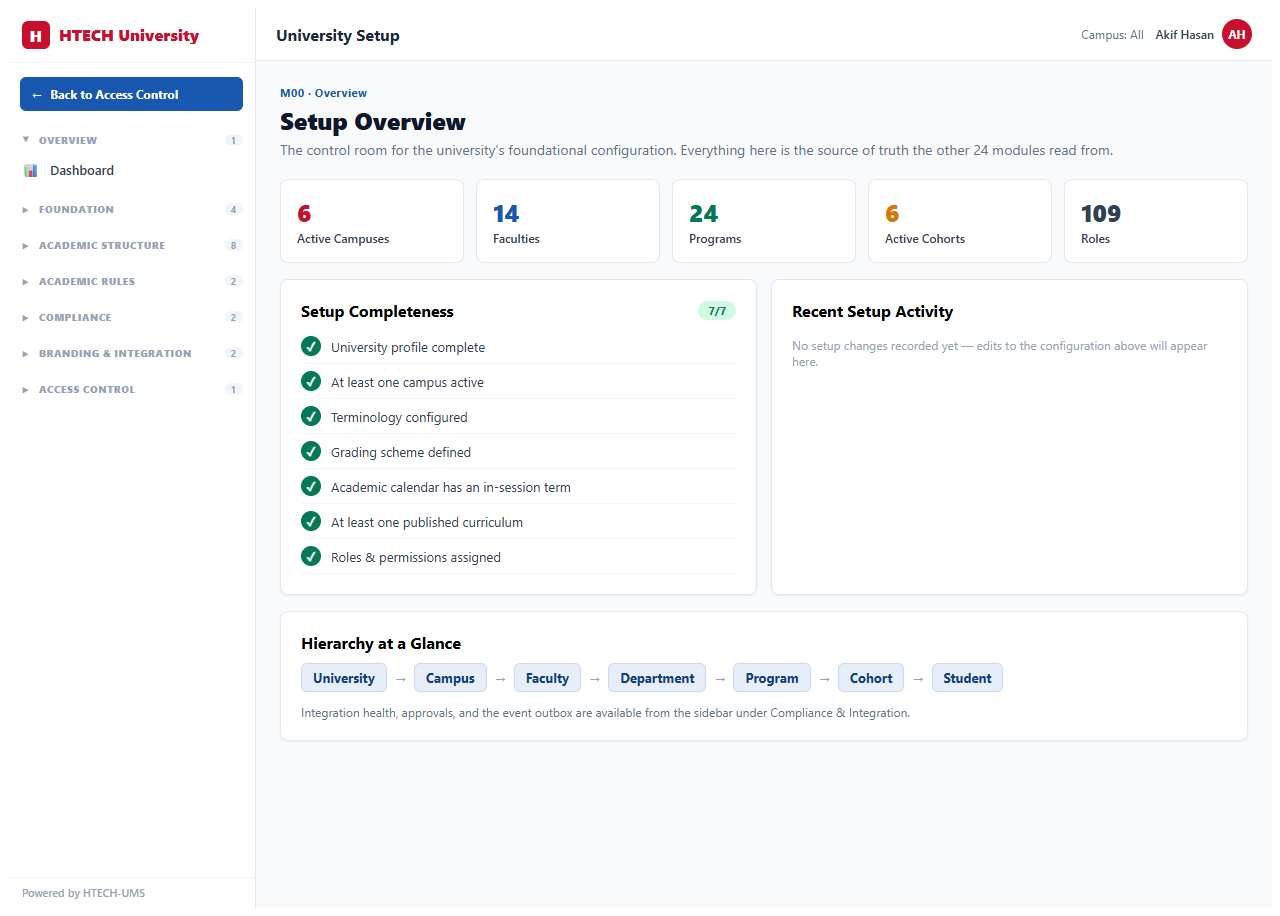Click the University Setup header title
The width and height of the screenshot is (1280, 916).
(x=338, y=36)
